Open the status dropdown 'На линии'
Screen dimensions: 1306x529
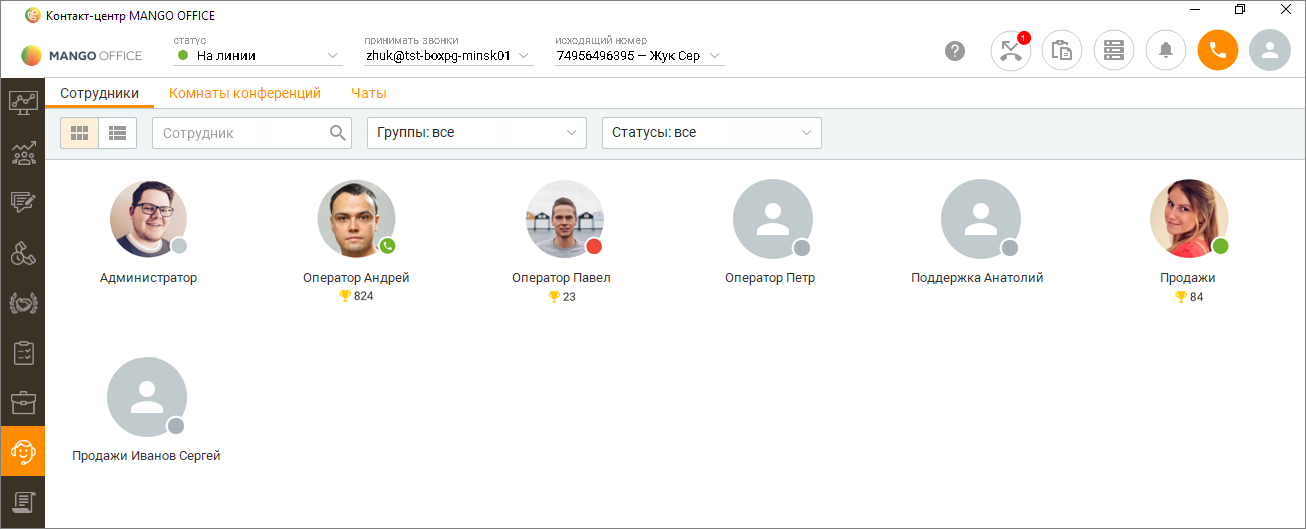point(258,56)
